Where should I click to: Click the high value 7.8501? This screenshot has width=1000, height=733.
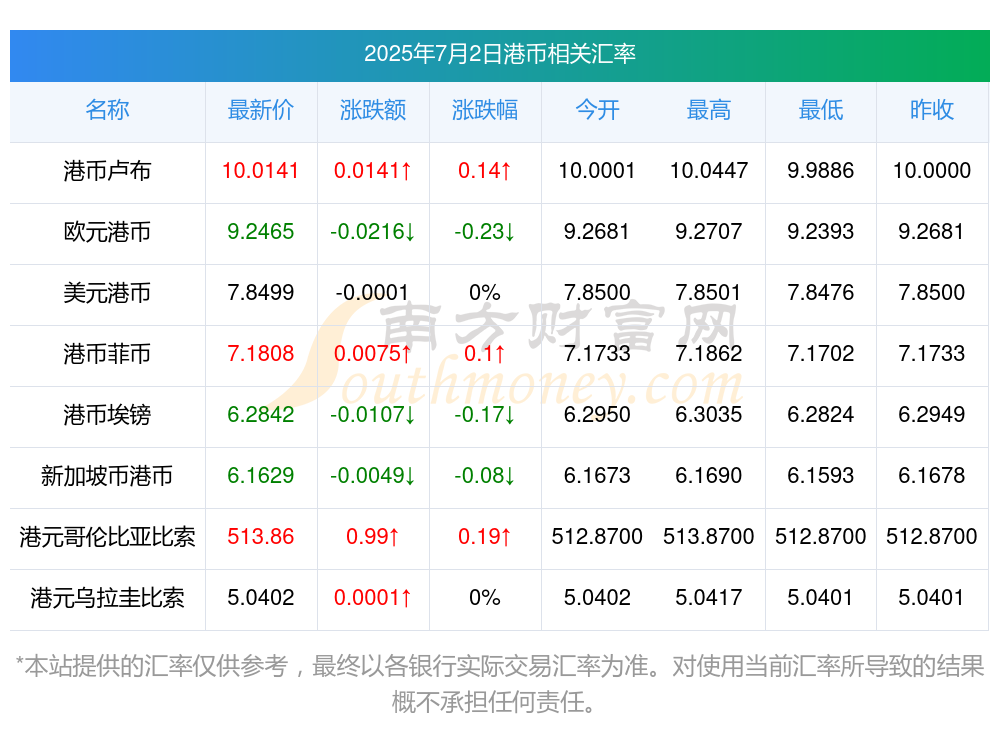point(709,293)
